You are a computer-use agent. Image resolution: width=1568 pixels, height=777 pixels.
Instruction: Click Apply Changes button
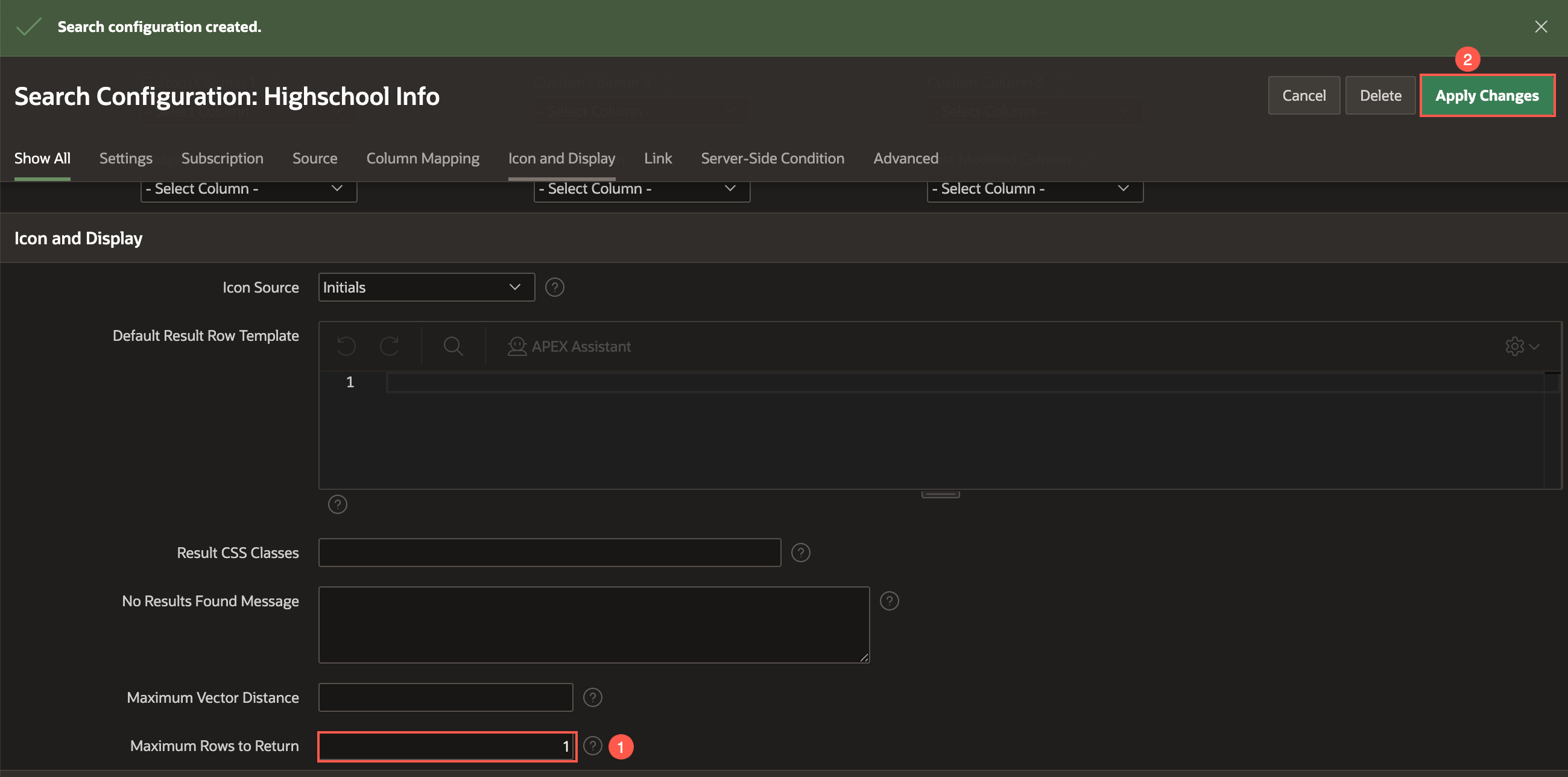(1487, 95)
